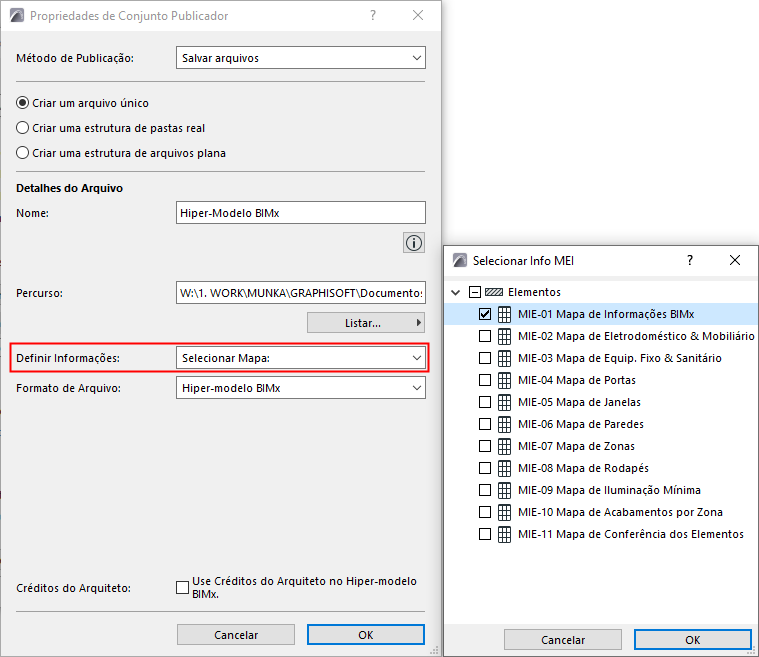
Task: Enable 'Use Créditos do Arquiteto' checkbox
Action: pos(182,587)
